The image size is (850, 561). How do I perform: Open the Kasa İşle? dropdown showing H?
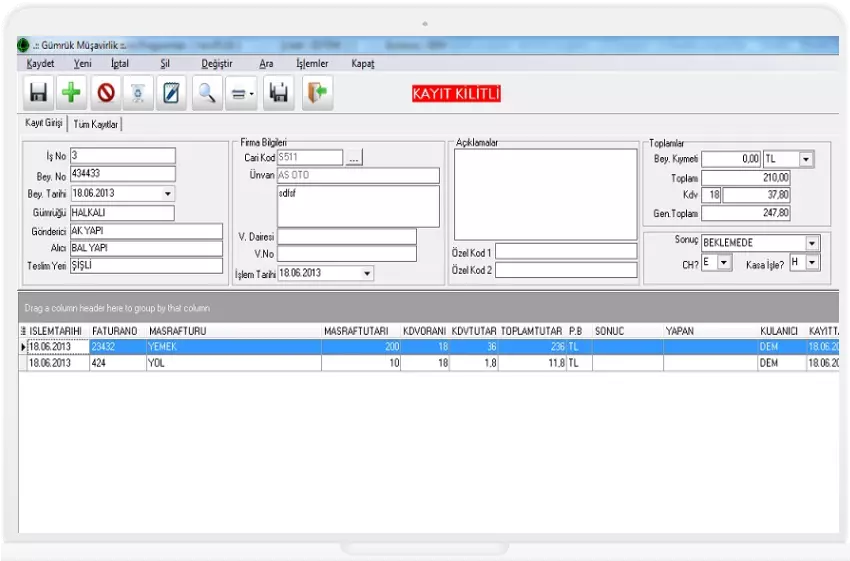812,263
